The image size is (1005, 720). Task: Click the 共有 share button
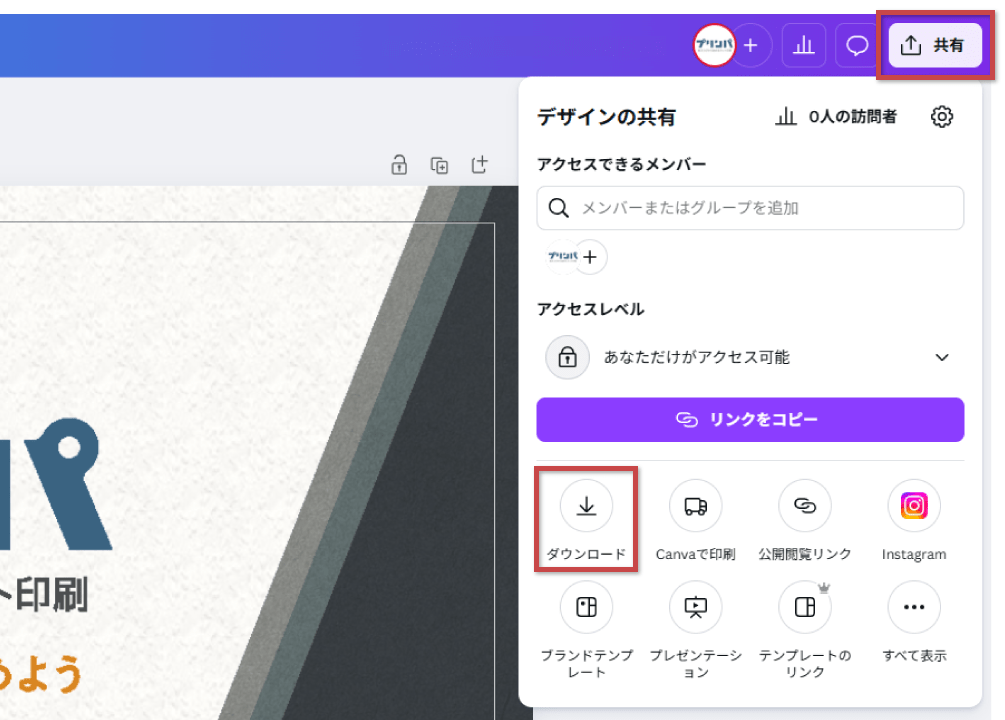[934, 46]
